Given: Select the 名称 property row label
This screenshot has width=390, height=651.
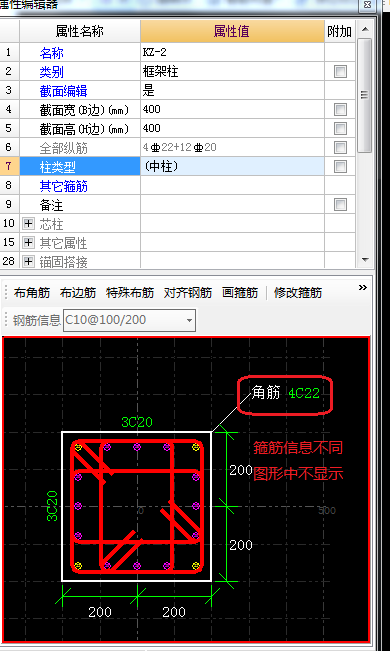Looking at the screenshot, I should tap(52, 53).
